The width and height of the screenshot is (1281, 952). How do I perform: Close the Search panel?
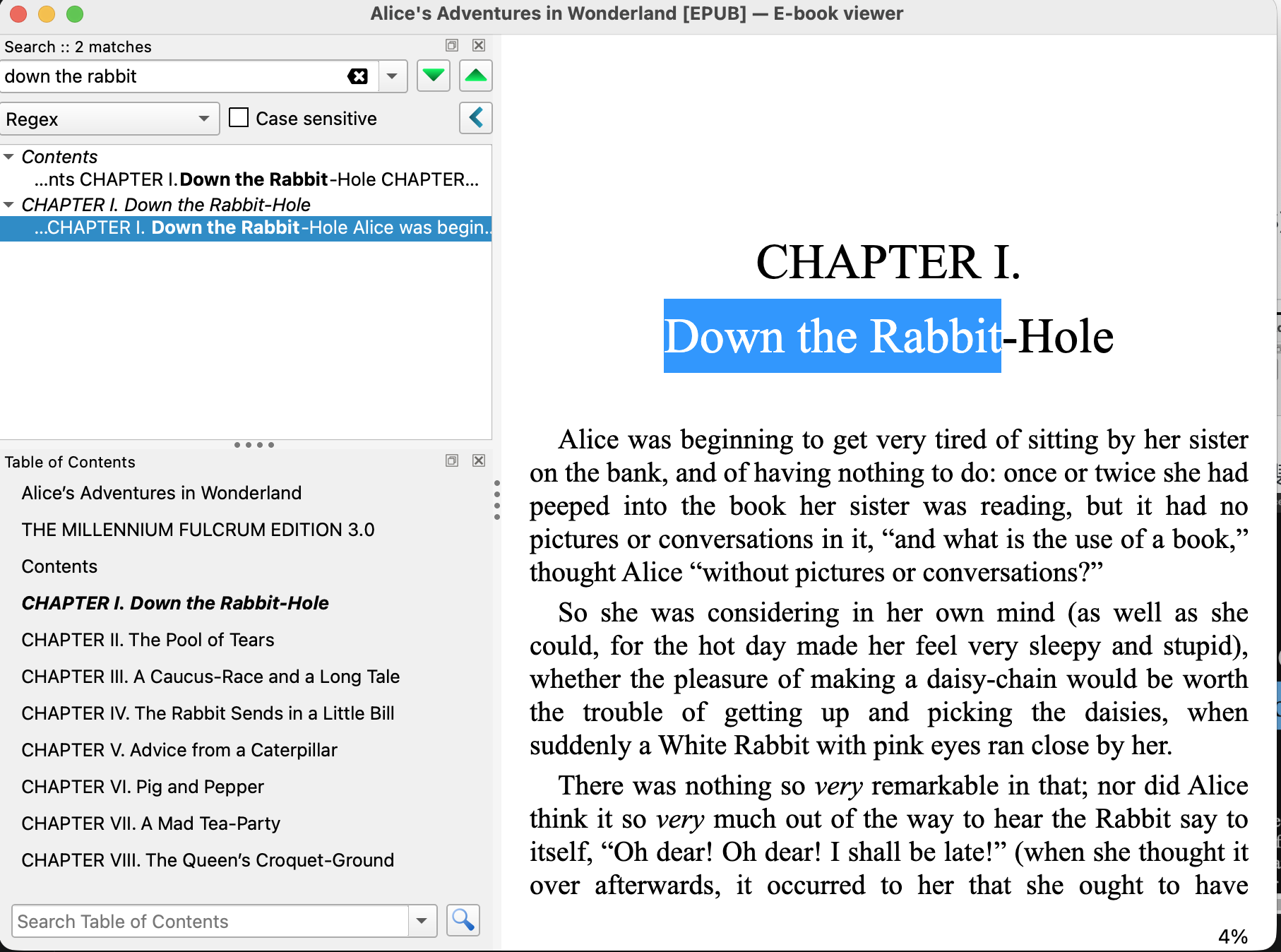pyautogui.click(x=479, y=46)
